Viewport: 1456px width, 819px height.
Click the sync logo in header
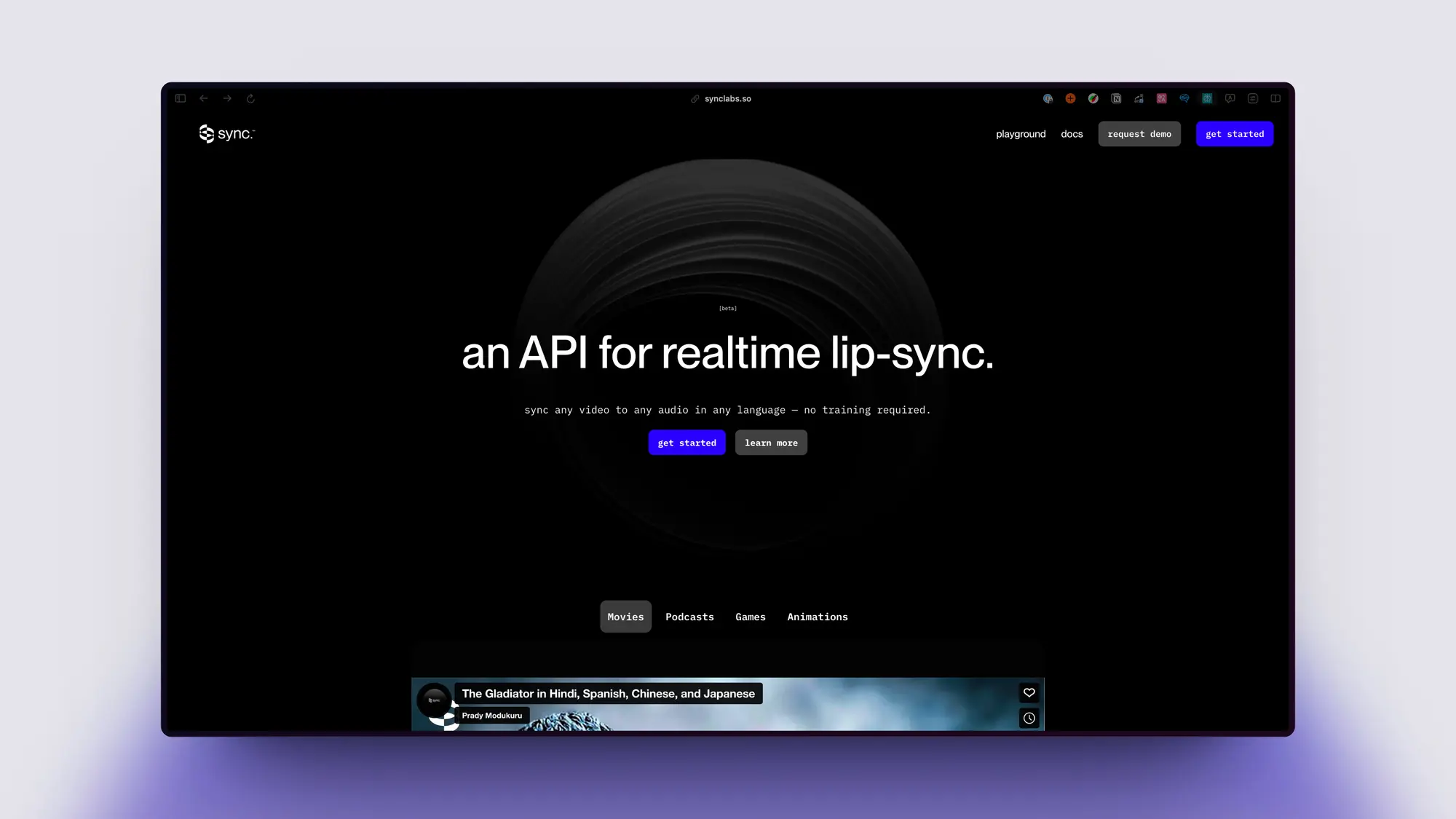[226, 134]
